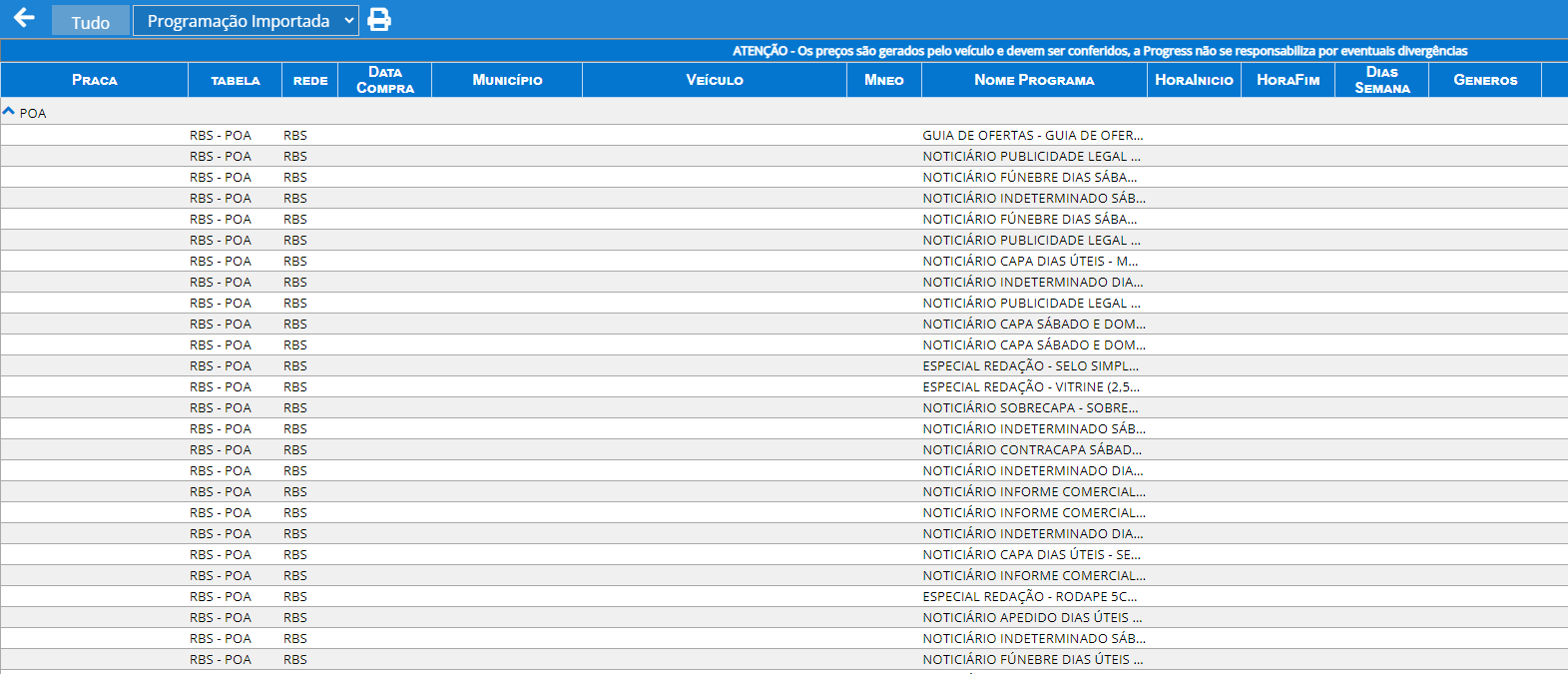Select the ESPECIAL REDAÇÃO - SELO SIMPL... row
1568x674 pixels.
[784, 365]
